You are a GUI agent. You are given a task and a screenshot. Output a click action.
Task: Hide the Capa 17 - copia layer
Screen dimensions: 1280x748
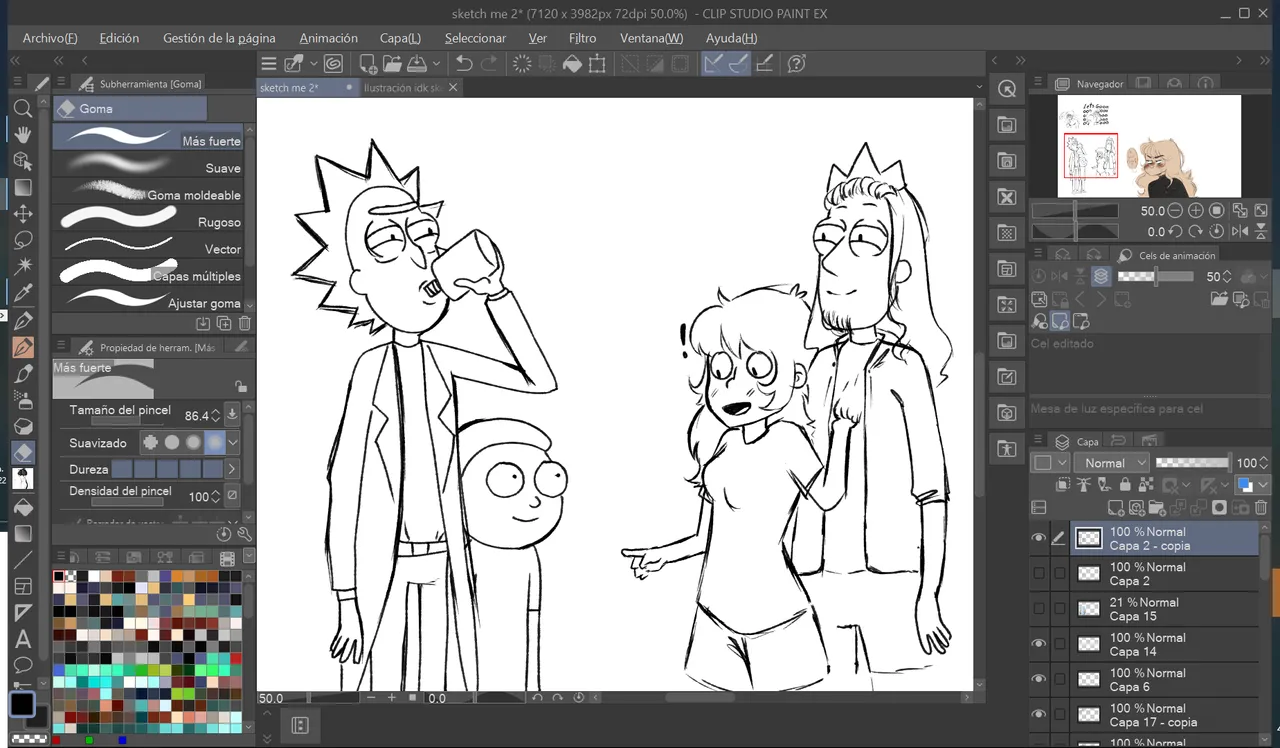tap(1039, 714)
